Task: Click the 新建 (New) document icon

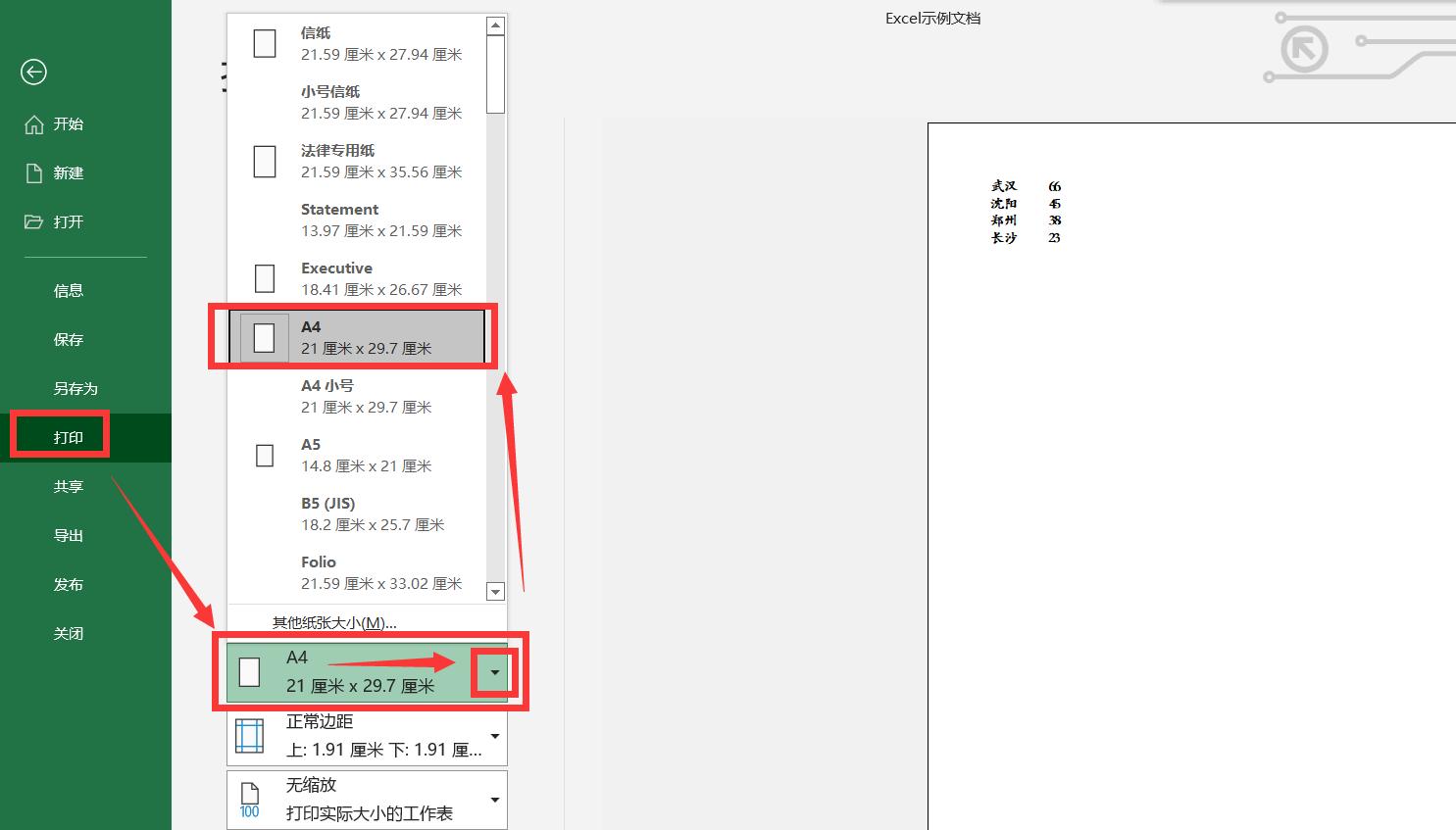Action: [x=33, y=172]
